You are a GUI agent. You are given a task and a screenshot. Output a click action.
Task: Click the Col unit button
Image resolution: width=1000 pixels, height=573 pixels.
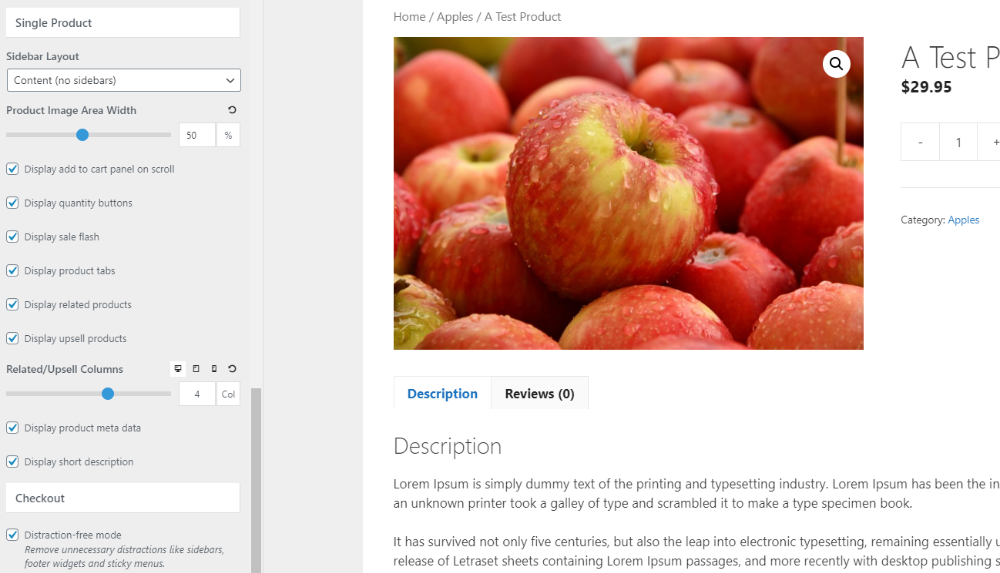coord(228,394)
